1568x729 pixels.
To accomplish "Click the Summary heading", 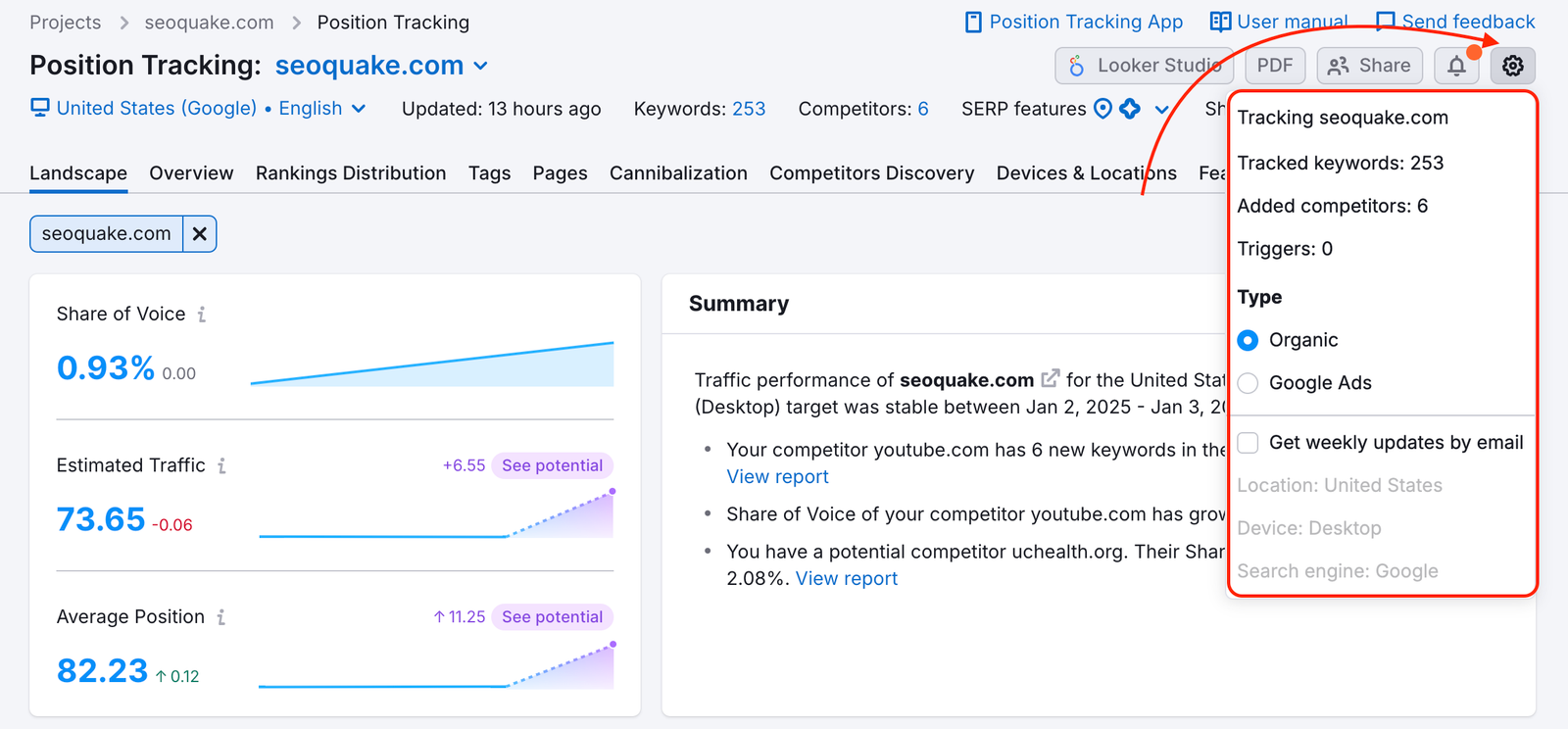I will pos(739,304).
